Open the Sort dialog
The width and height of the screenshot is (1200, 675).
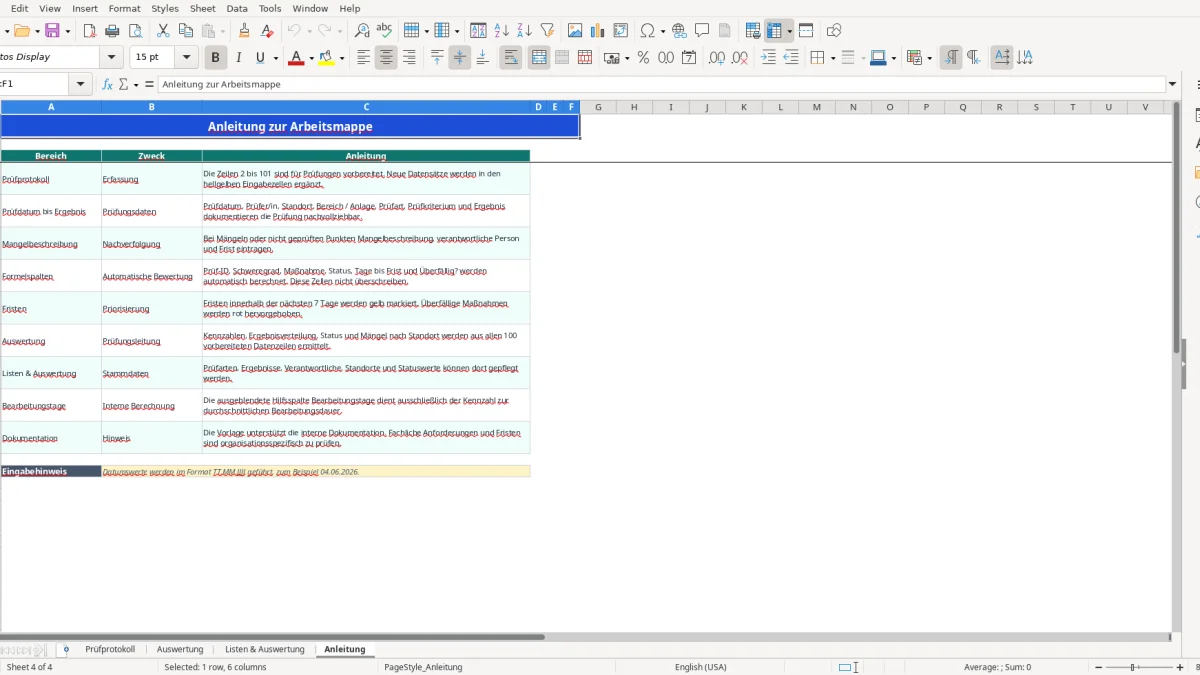click(x=479, y=31)
